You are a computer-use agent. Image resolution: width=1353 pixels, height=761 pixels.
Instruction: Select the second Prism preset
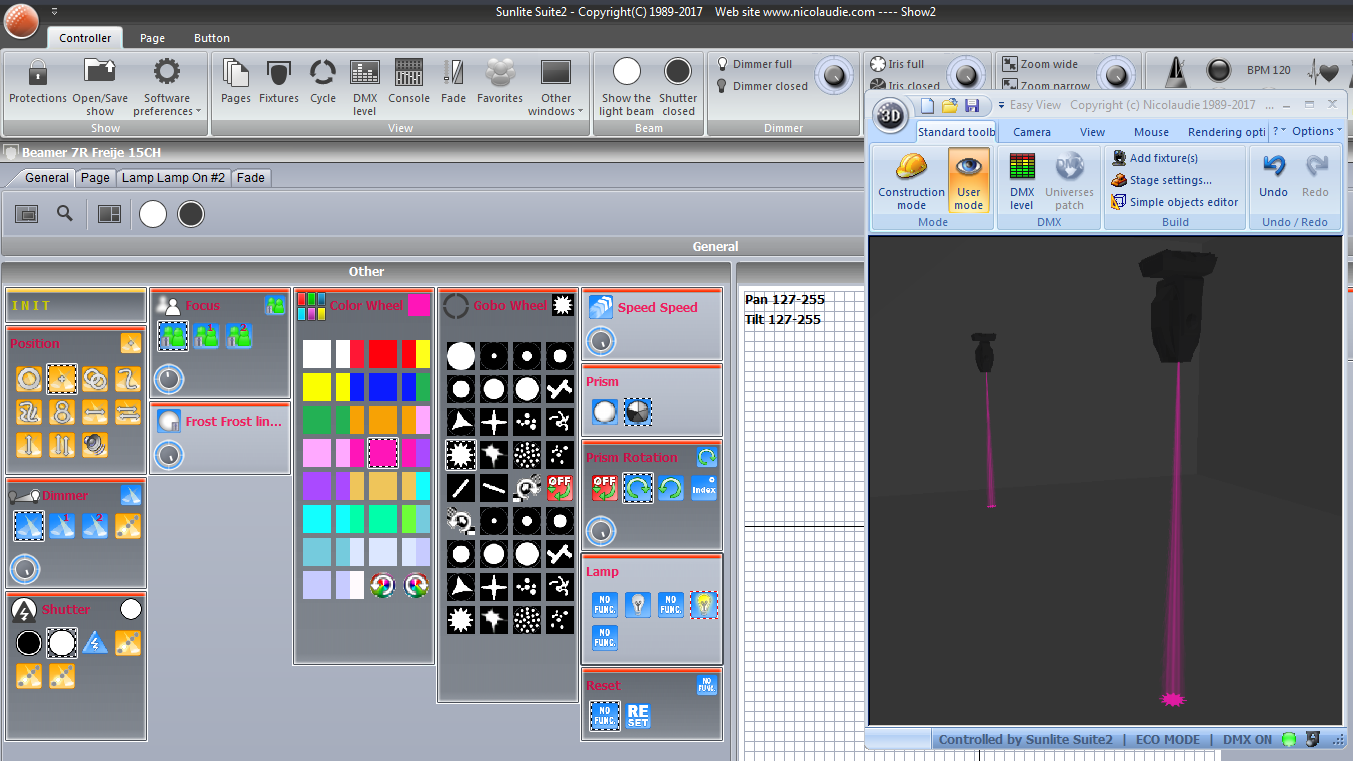[638, 412]
